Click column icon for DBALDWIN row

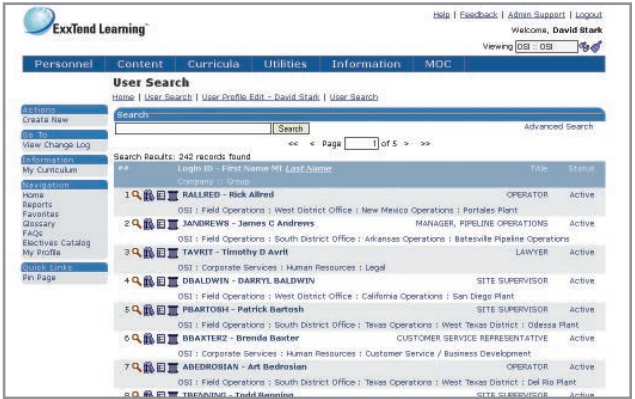173,282
